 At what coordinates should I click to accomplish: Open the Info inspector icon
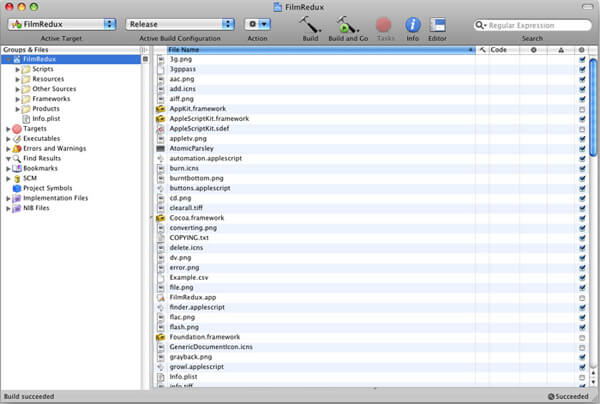coord(412,23)
